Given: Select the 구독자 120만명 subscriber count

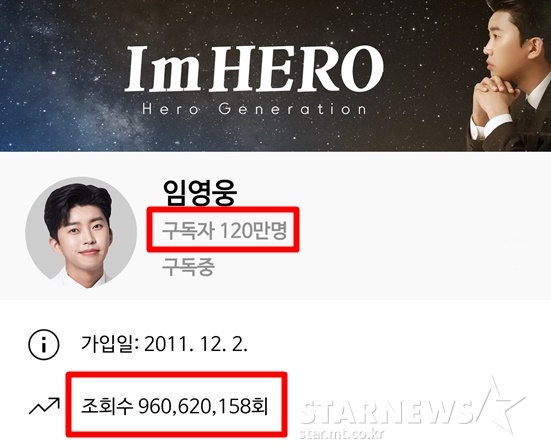Looking at the screenshot, I should (x=224, y=231).
